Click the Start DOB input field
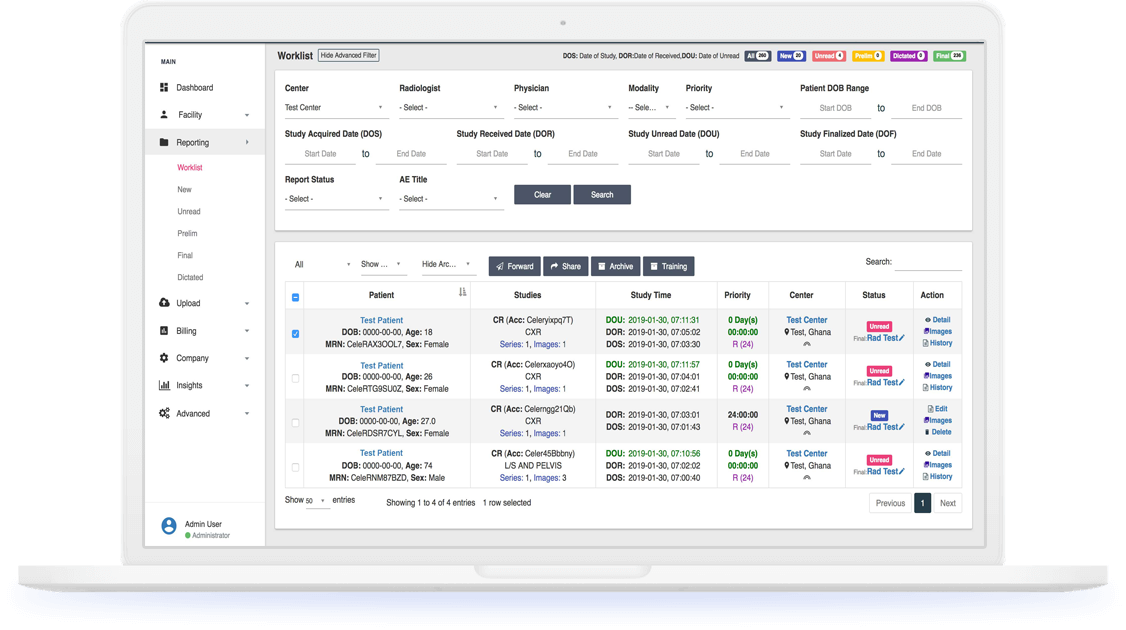 click(x=835, y=108)
